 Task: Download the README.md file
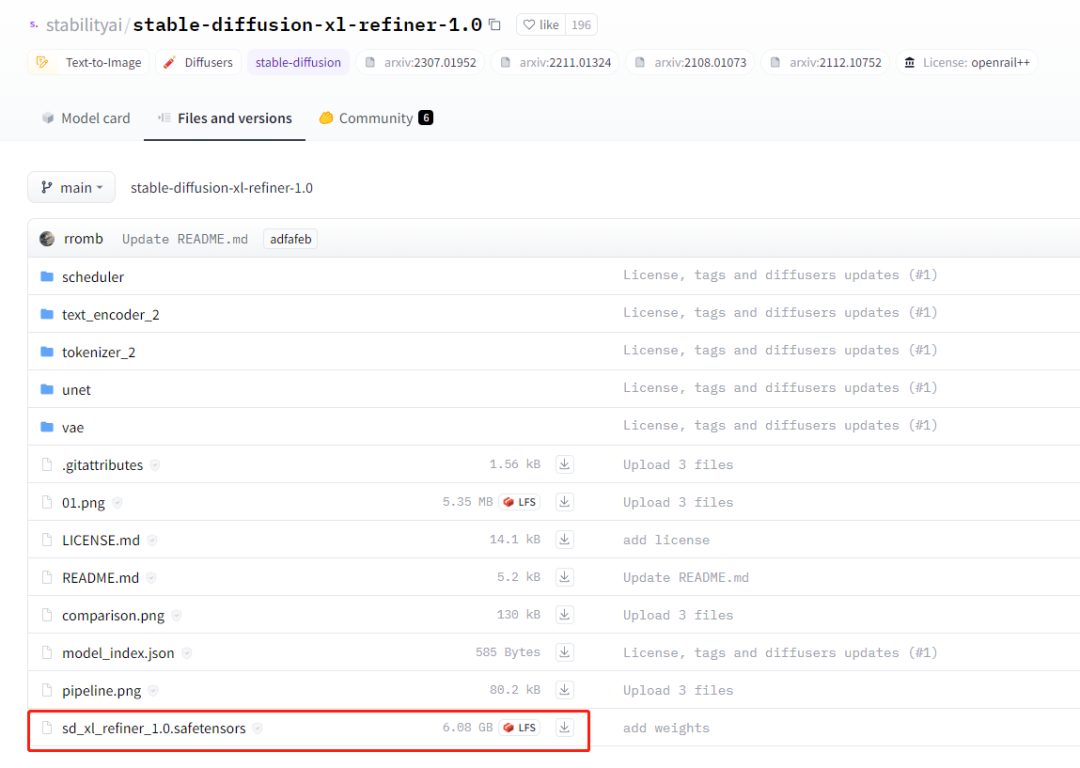[564, 577]
